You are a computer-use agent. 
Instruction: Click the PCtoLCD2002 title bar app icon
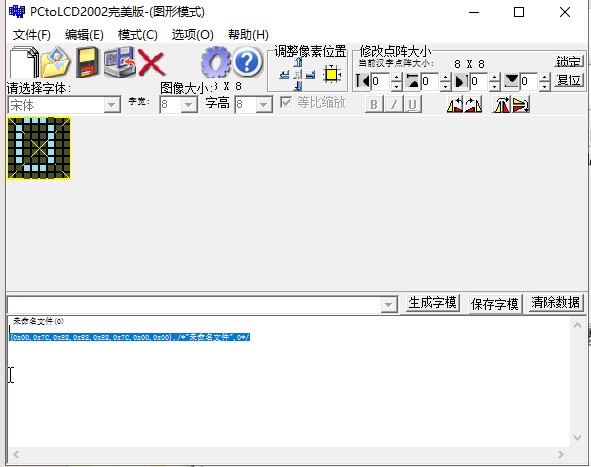click(17, 12)
